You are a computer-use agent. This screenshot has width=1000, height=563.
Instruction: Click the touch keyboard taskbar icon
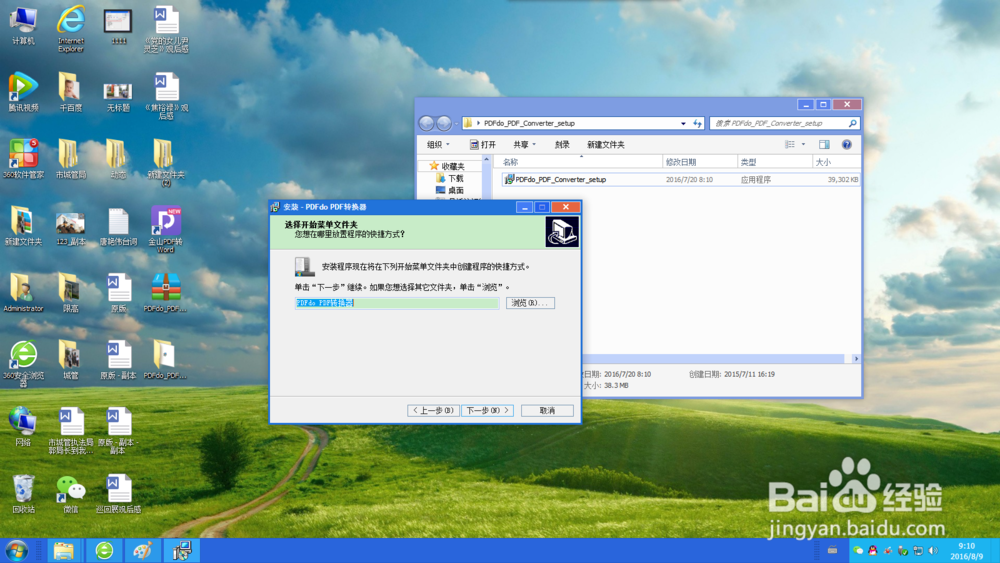click(832, 550)
